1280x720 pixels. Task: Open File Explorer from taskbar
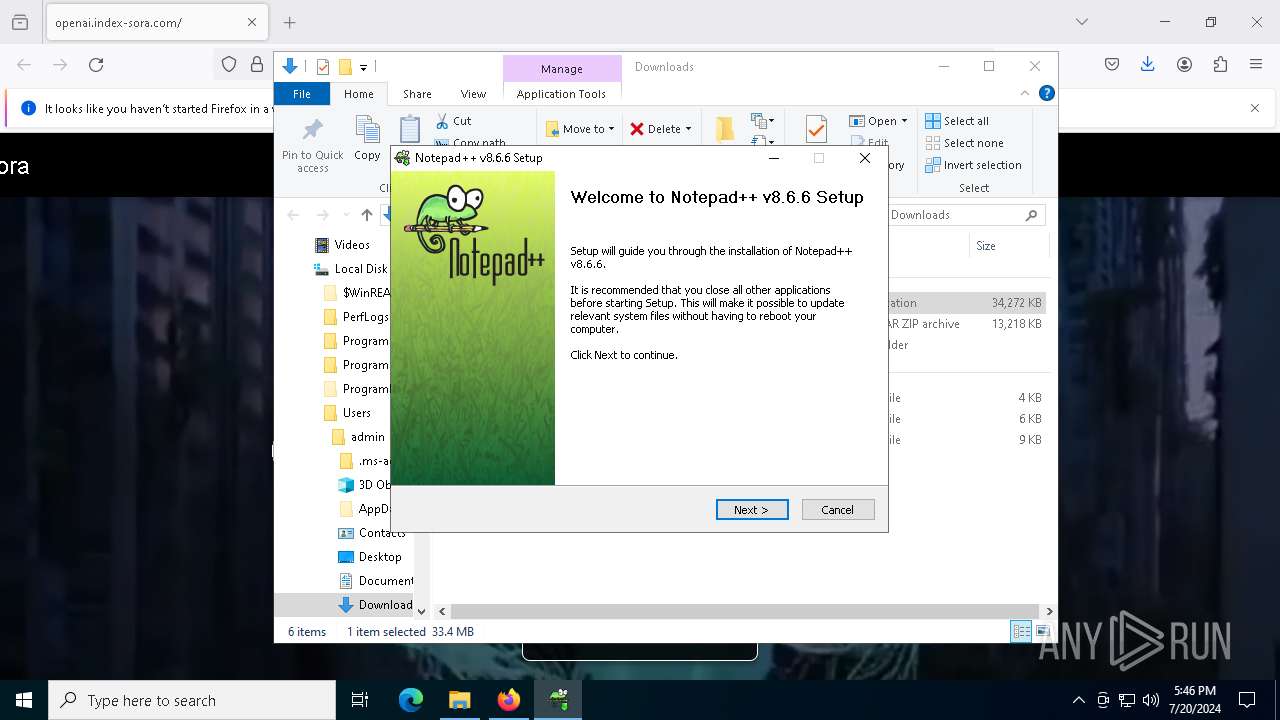click(459, 700)
